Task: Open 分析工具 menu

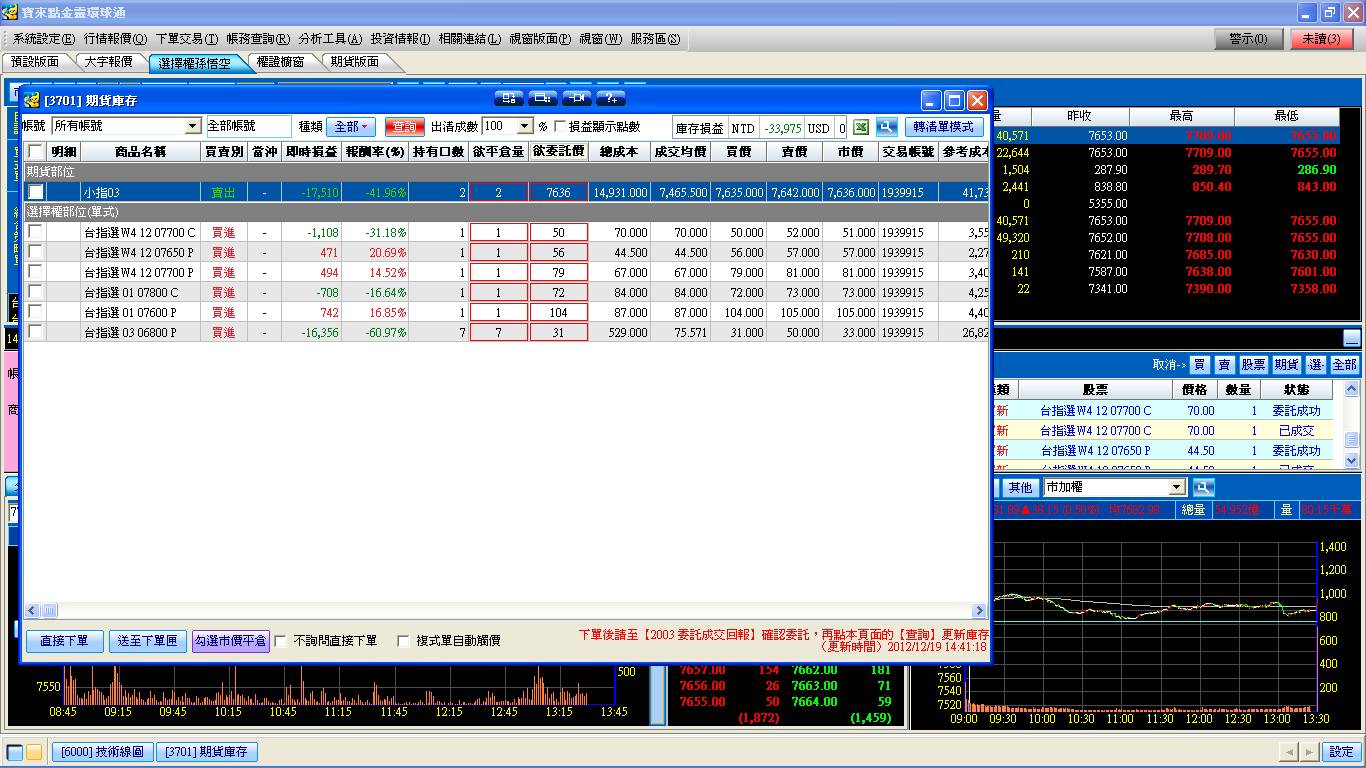Action: point(330,39)
